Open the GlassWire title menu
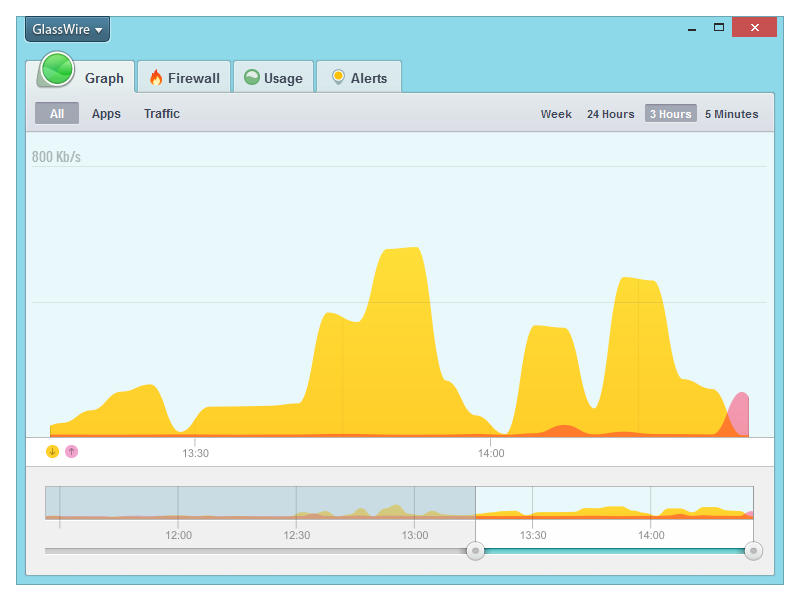This screenshot has width=800, height=600. 66,29
